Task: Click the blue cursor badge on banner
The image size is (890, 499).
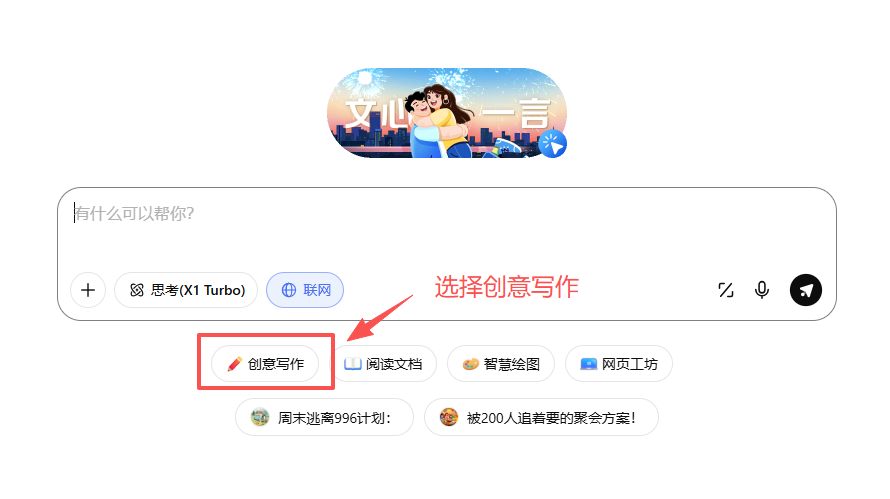Action: click(552, 143)
